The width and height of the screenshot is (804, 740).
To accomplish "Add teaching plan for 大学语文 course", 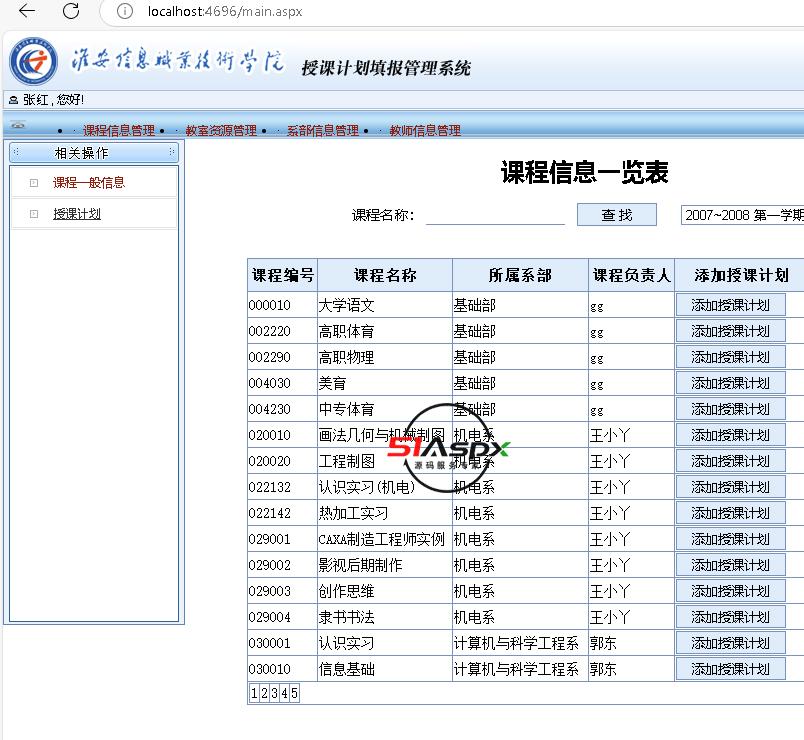I will (730, 305).
